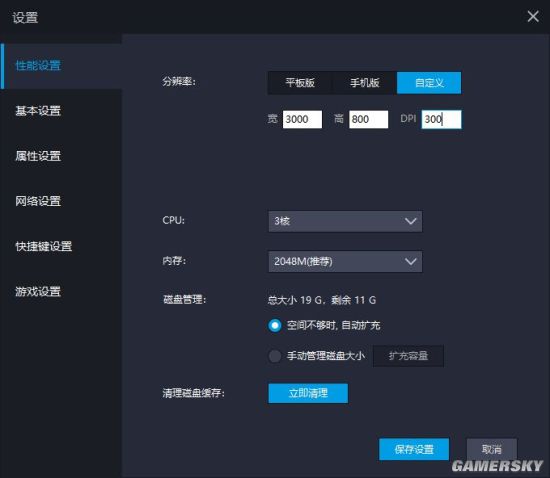Close the 设置 dialog with X

[533, 16]
